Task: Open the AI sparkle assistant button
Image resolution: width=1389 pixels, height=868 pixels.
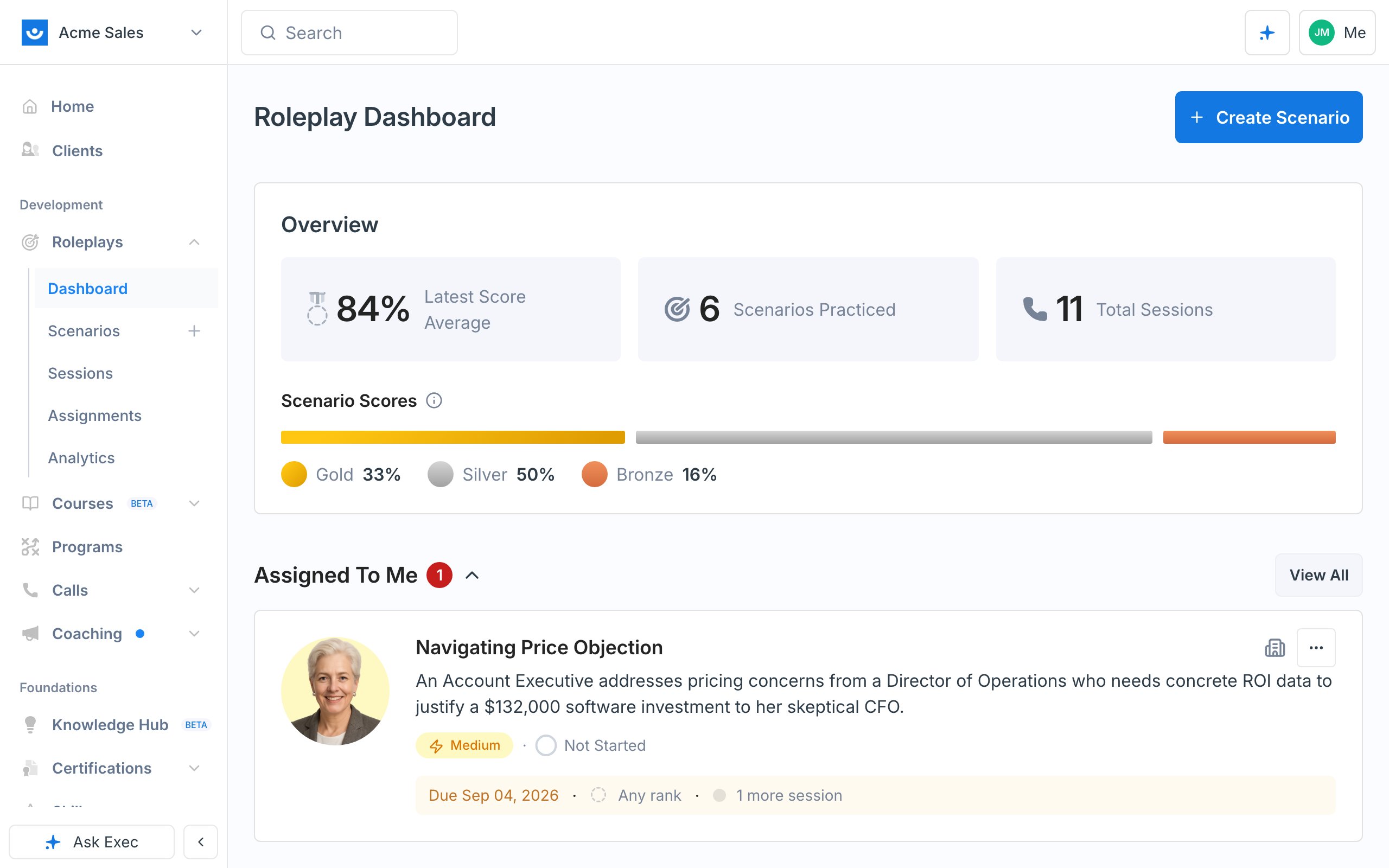Action: click(1267, 33)
